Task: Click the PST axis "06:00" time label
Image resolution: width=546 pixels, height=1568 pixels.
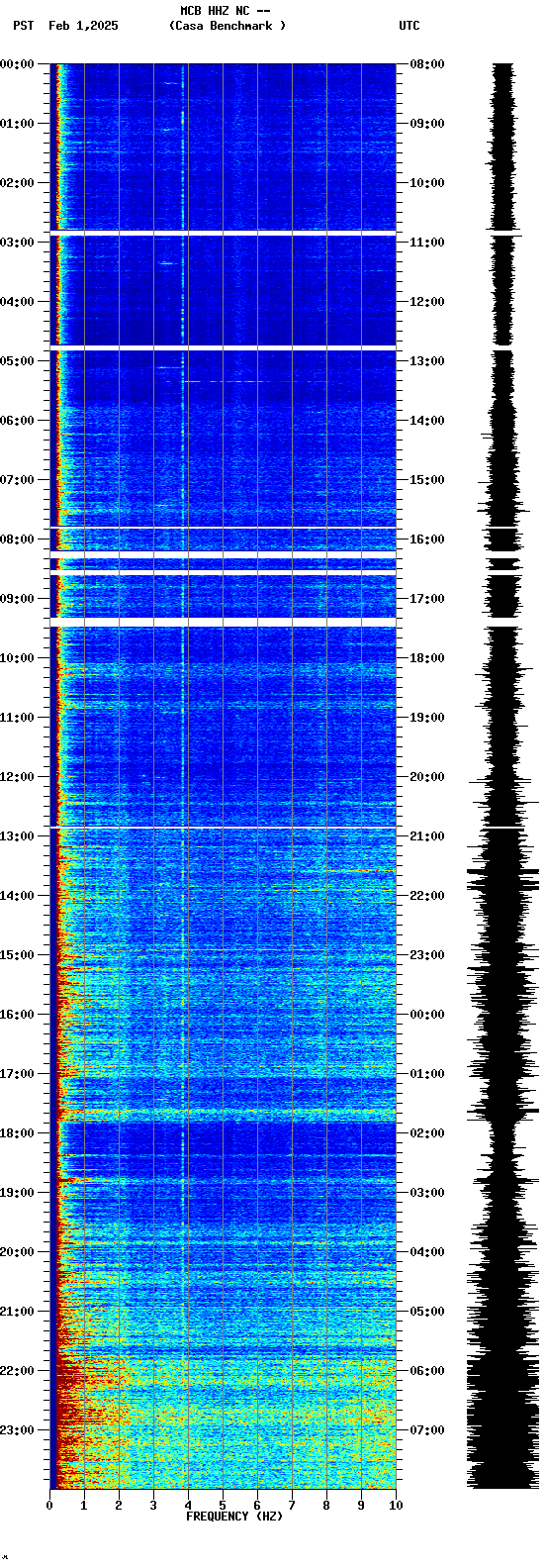Action: 17,421
